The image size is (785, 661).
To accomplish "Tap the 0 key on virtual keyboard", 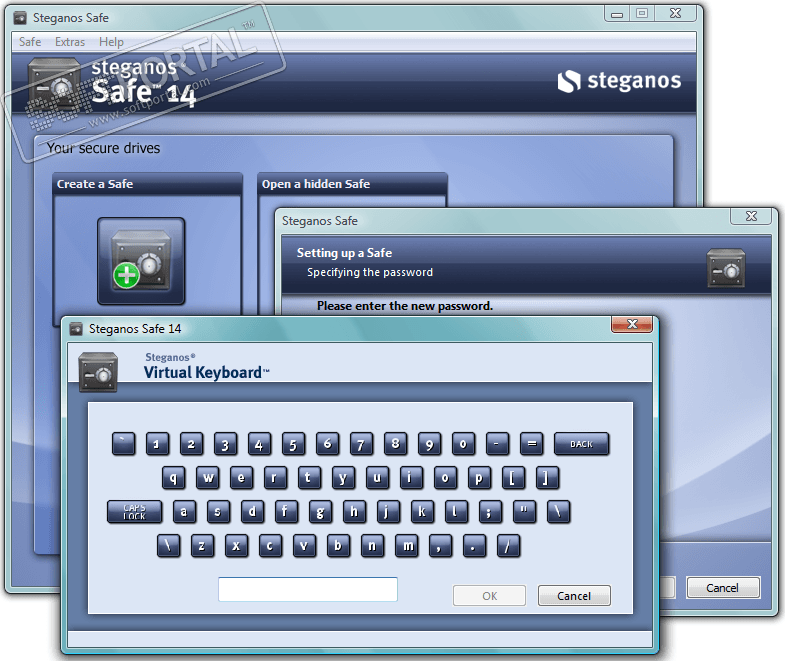I will 464,444.
